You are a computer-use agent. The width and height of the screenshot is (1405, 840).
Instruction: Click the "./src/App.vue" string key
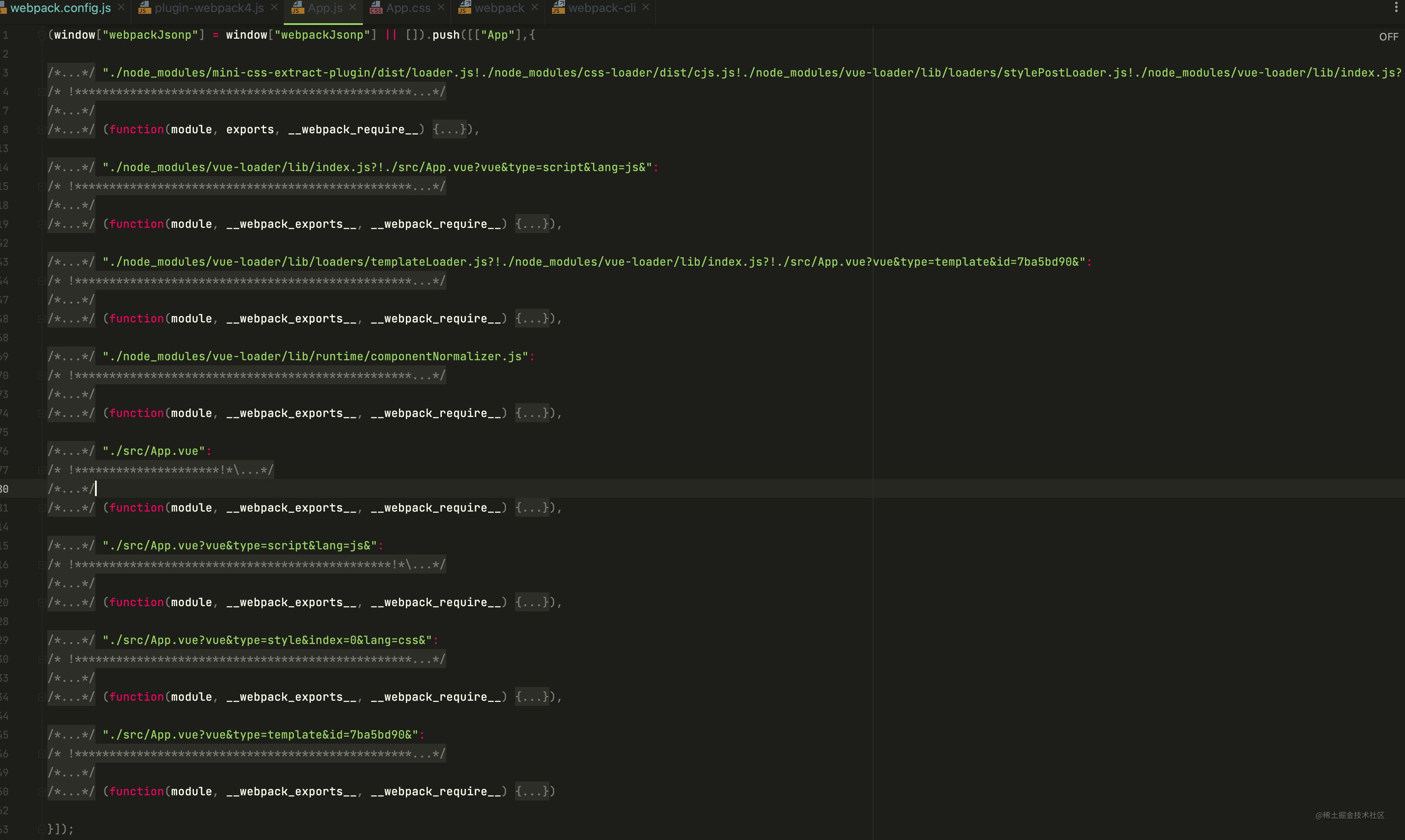pos(153,451)
